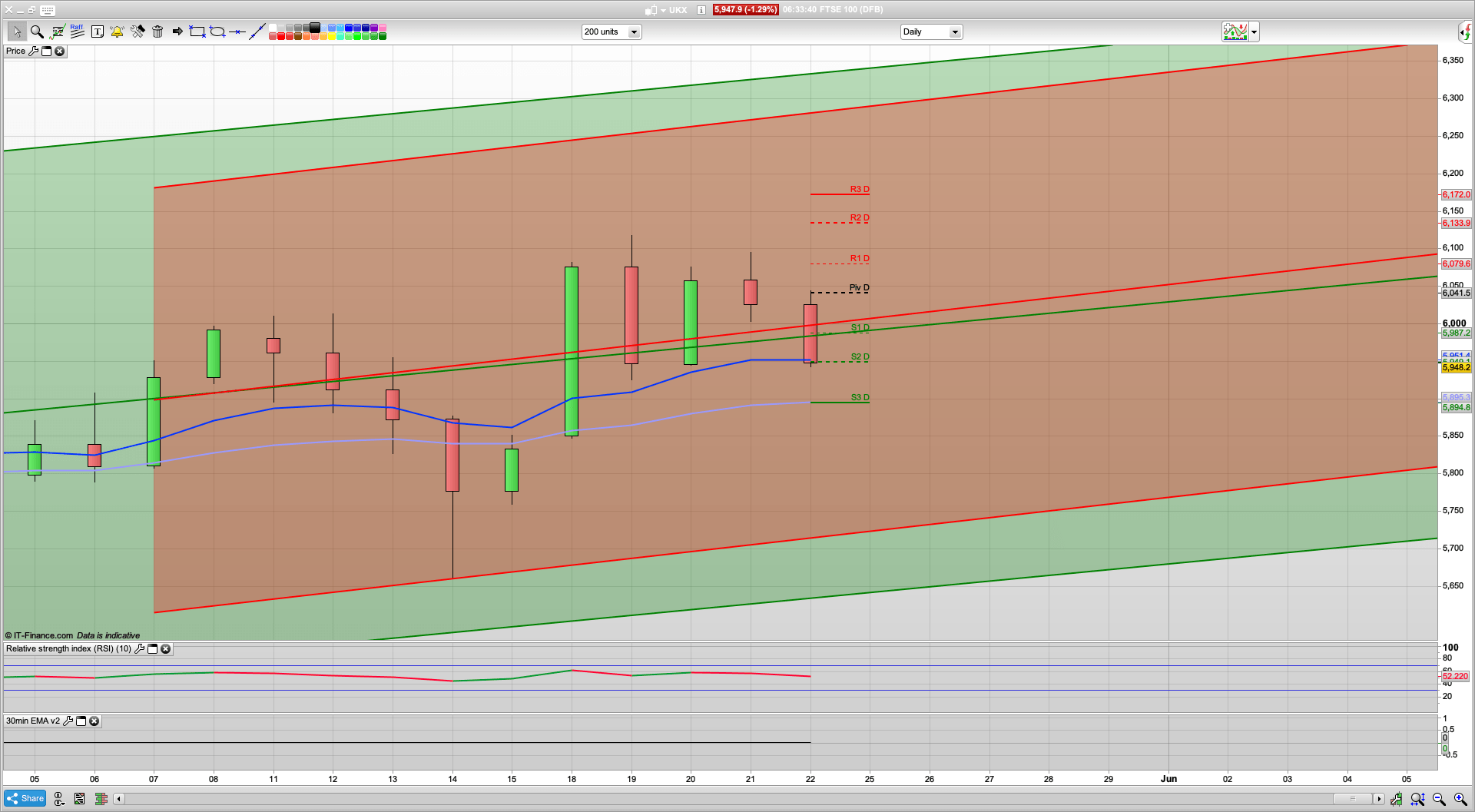Click the instrument info icon near UKX
Screen dimensions: 1475x812
tap(701, 10)
